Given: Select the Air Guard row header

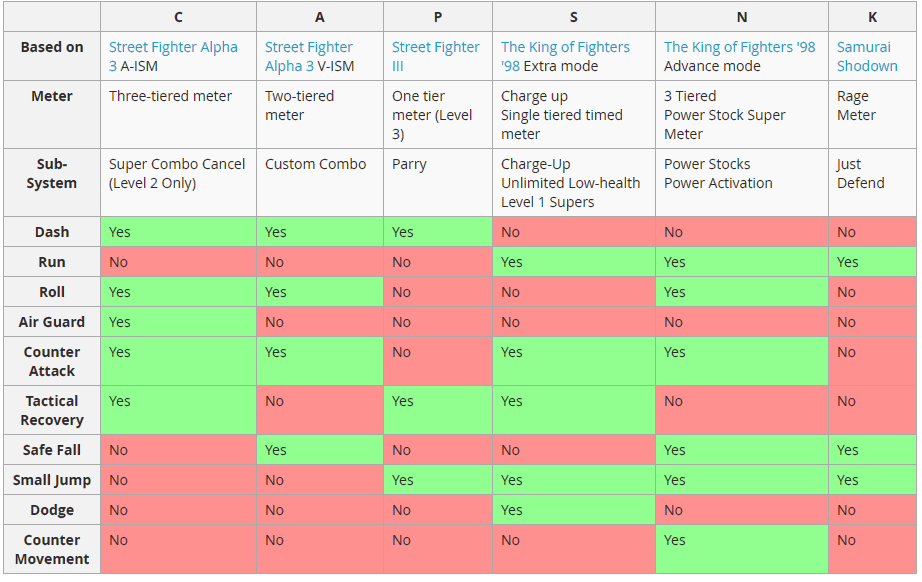Looking at the screenshot, I should (52, 322).
